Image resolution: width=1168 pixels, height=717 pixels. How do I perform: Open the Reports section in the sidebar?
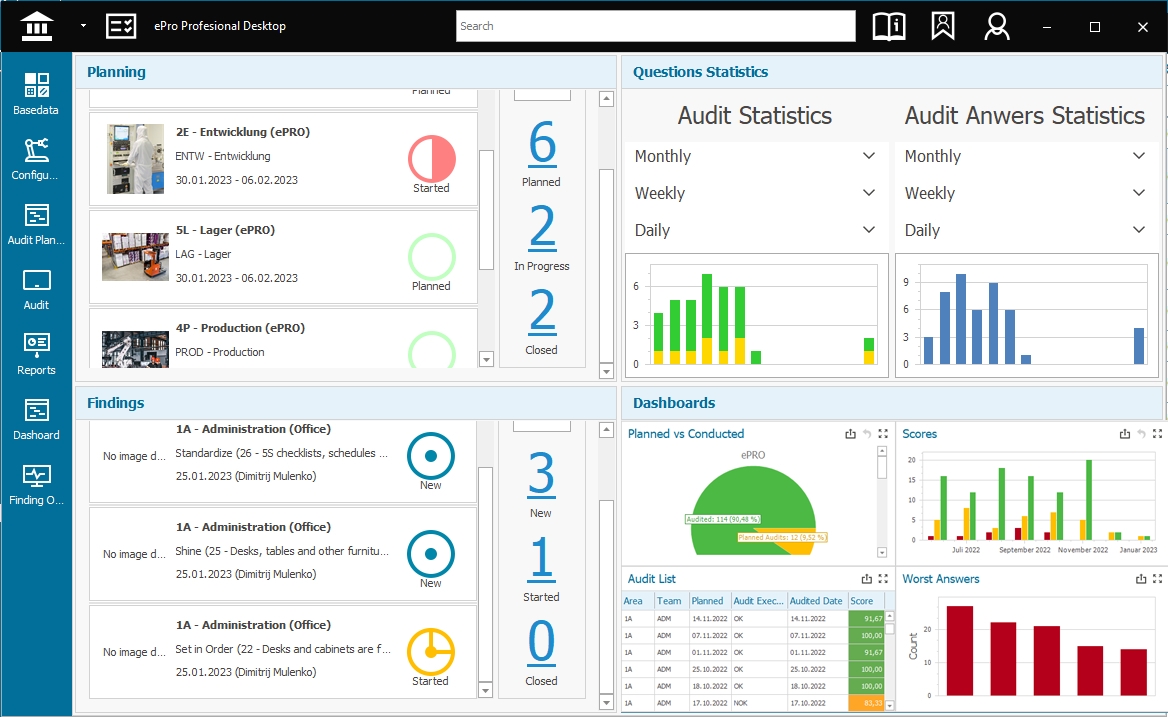[x=36, y=353]
